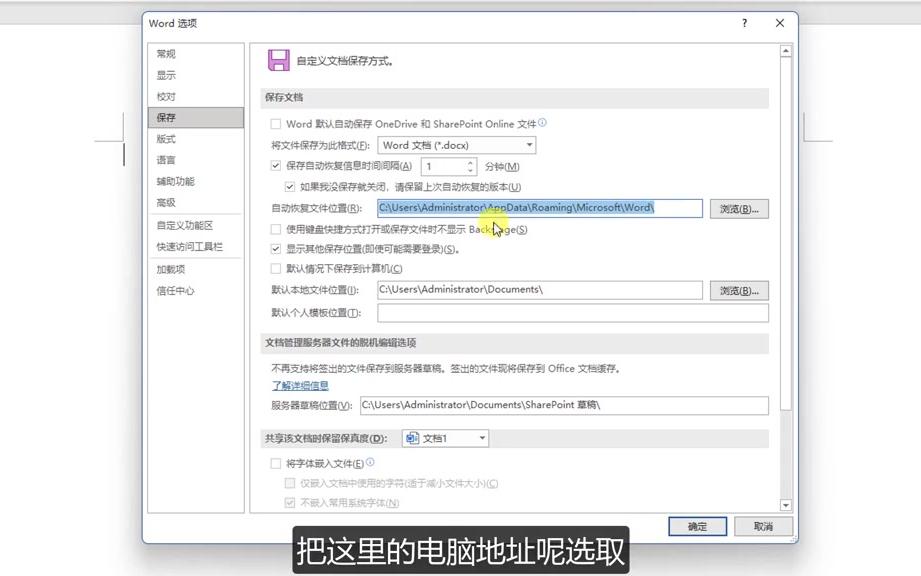Click the vertical scrollbar thumb

[785, 234]
